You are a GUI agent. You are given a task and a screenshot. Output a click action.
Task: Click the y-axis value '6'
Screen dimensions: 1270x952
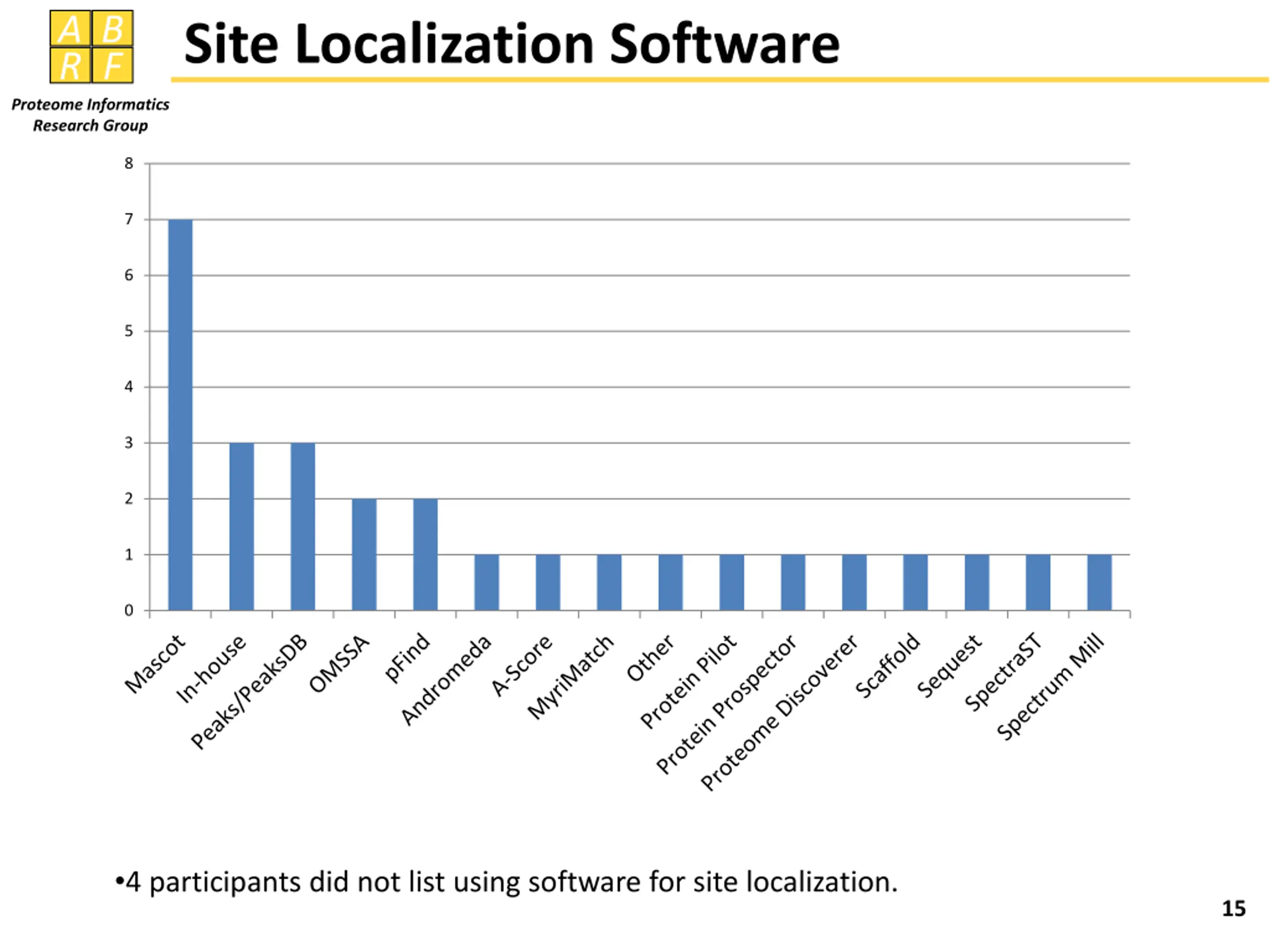point(128,276)
